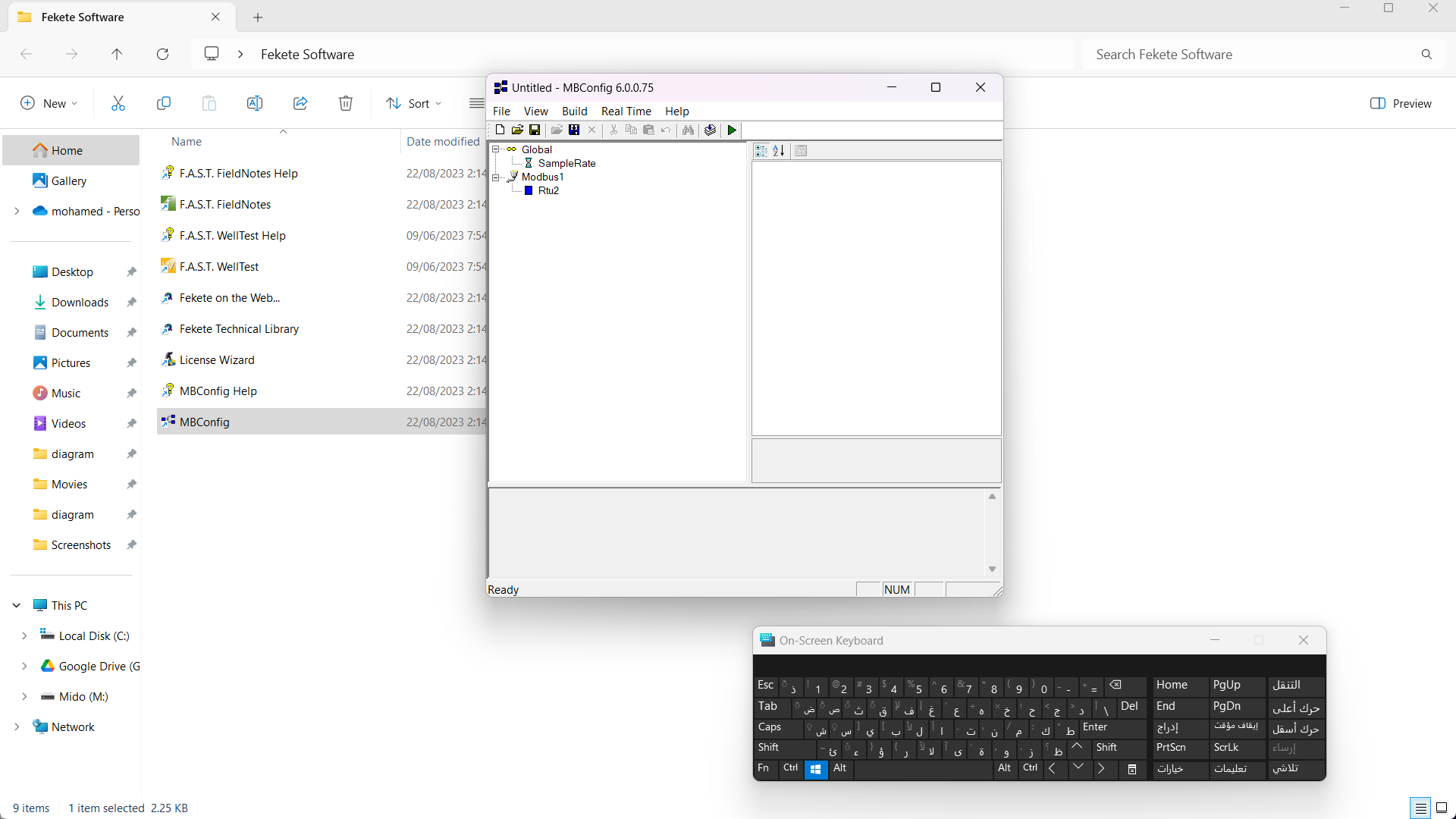Click the black Save floppy icon

click(535, 130)
